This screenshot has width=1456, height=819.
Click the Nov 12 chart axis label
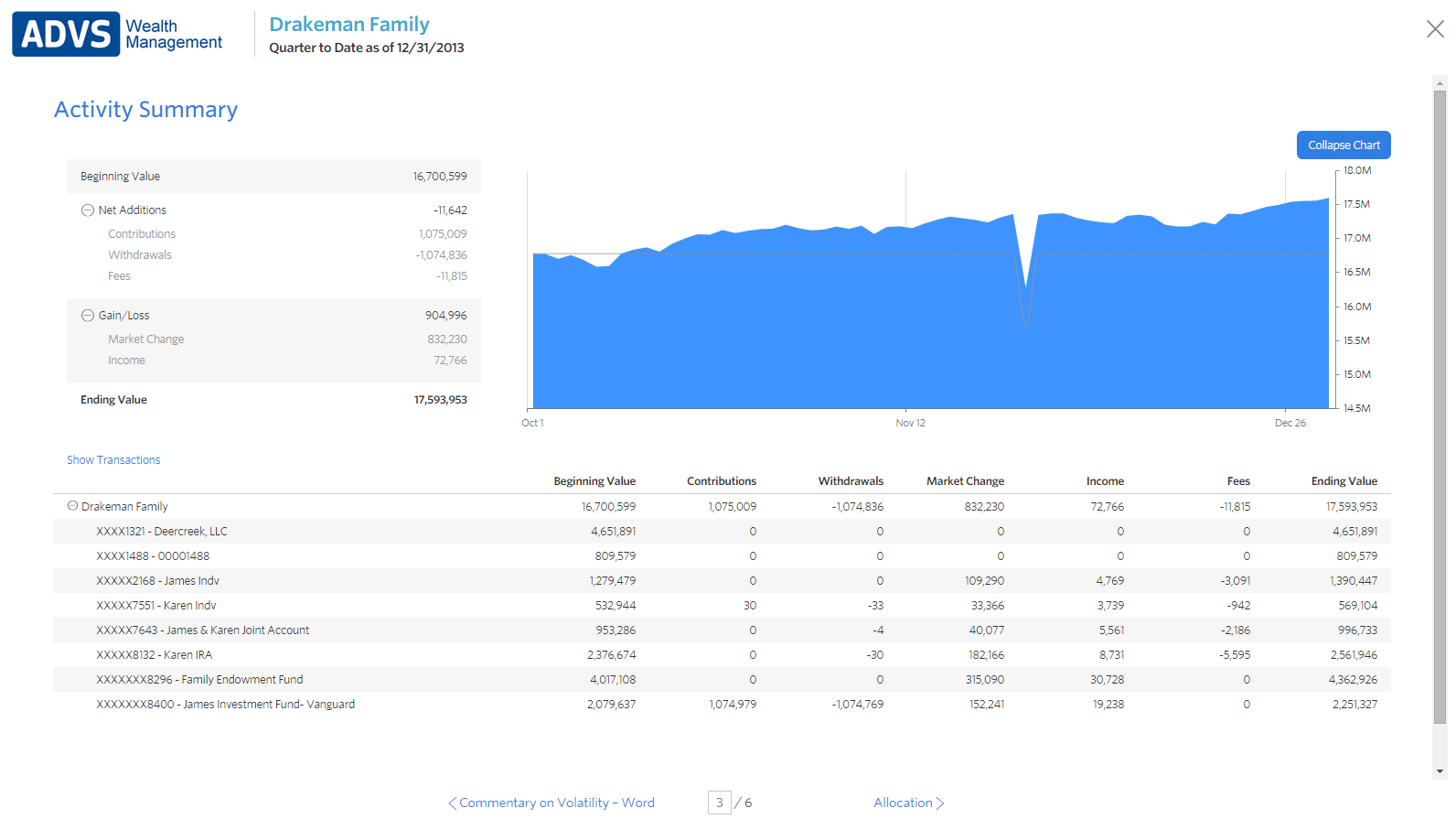point(910,423)
